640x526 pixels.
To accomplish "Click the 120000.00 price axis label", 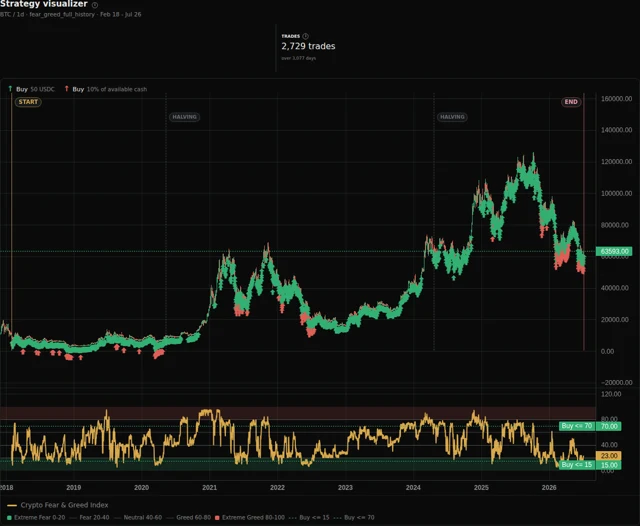I will 616,162.
